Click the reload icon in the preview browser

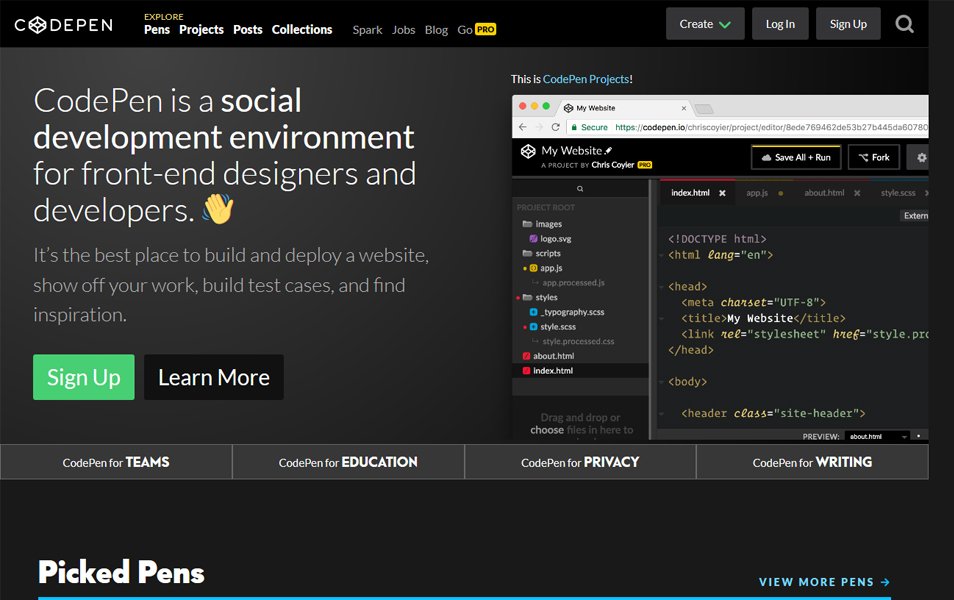(x=555, y=127)
